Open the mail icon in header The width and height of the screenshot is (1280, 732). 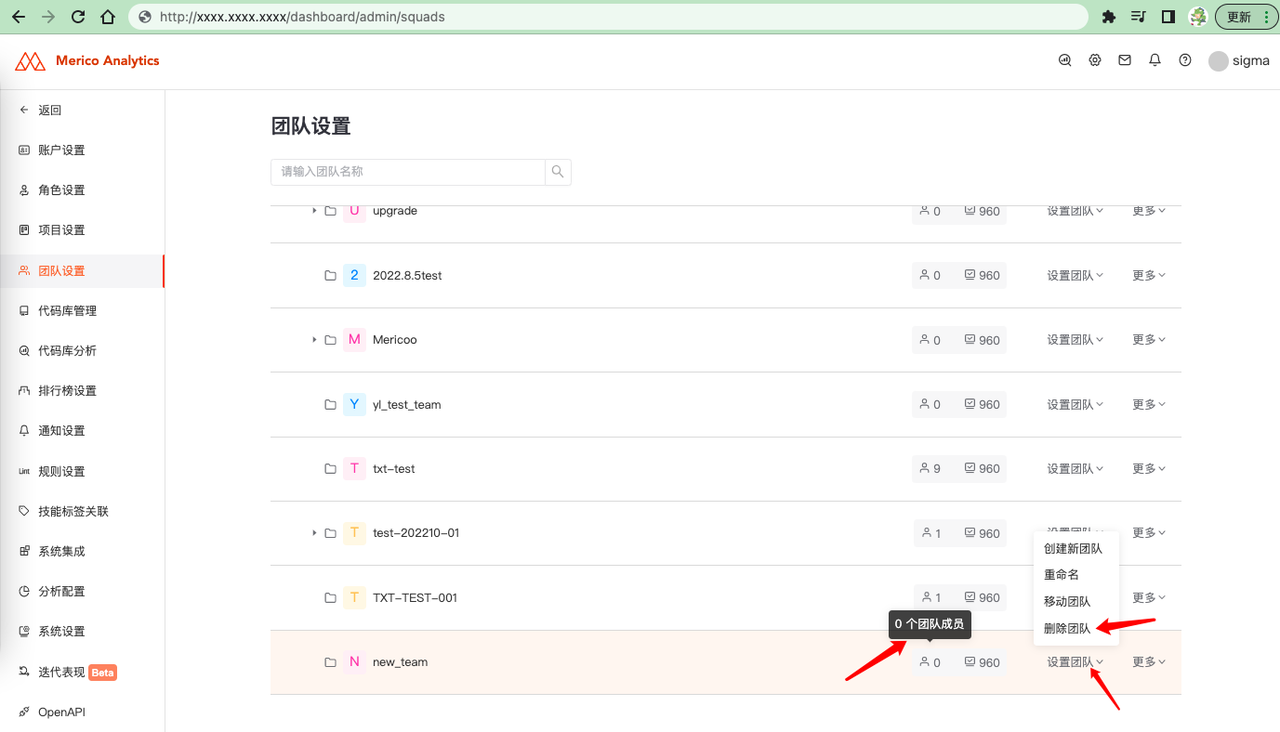point(1125,60)
